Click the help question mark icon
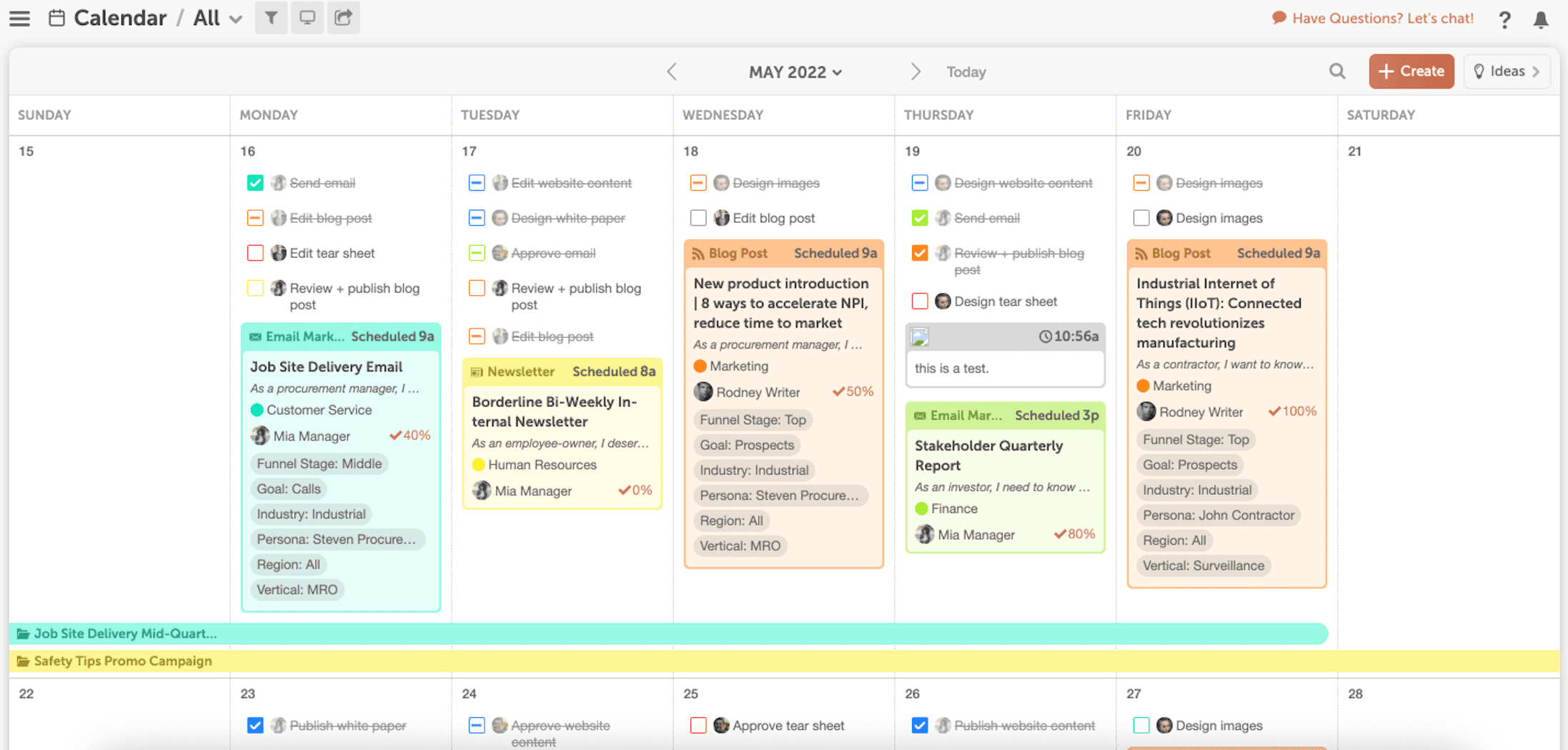 (1504, 19)
